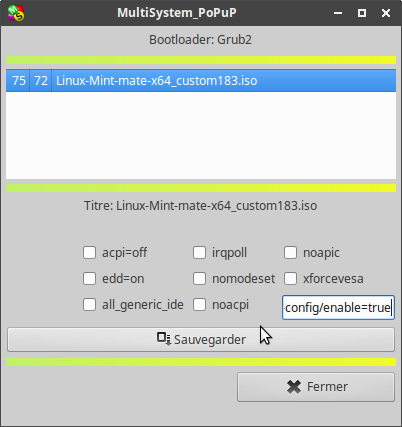
Task: Enable the edd=on checkbox
Action: [89, 278]
